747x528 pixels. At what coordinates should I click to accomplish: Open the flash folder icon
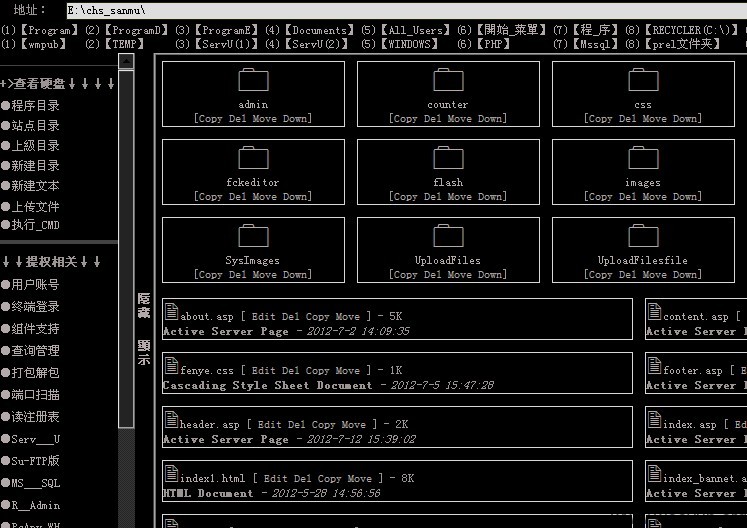pos(448,158)
